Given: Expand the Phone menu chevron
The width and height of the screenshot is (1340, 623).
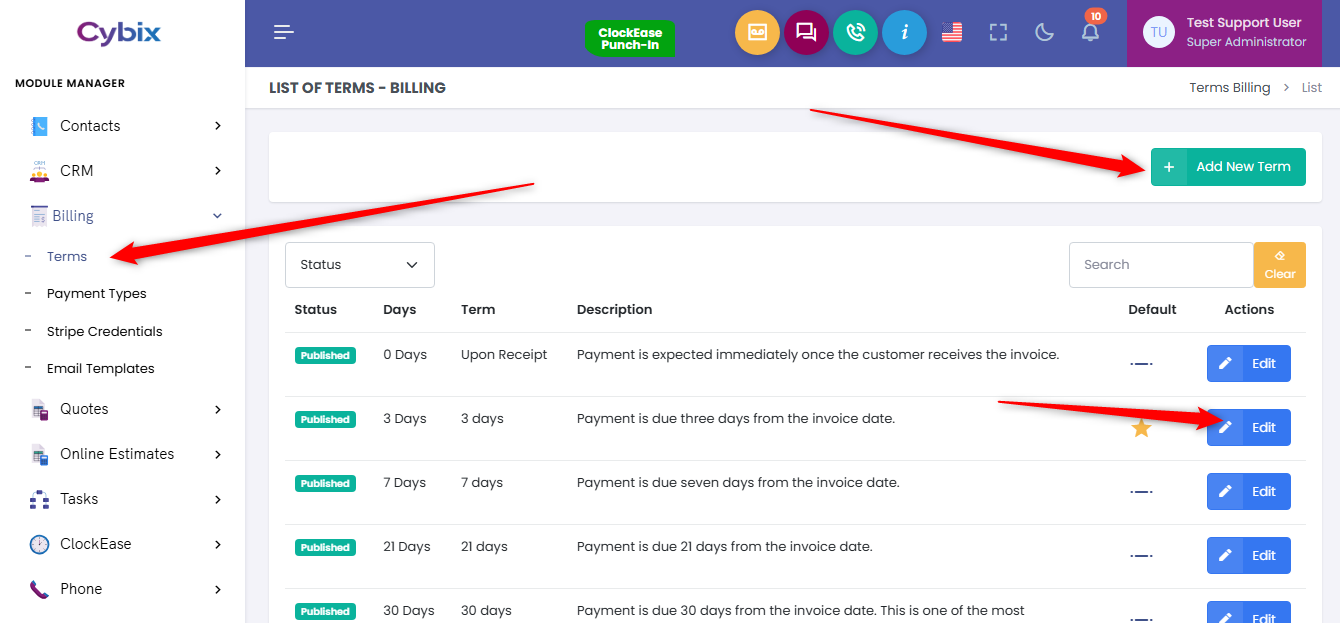Looking at the screenshot, I should click(x=218, y=589).
